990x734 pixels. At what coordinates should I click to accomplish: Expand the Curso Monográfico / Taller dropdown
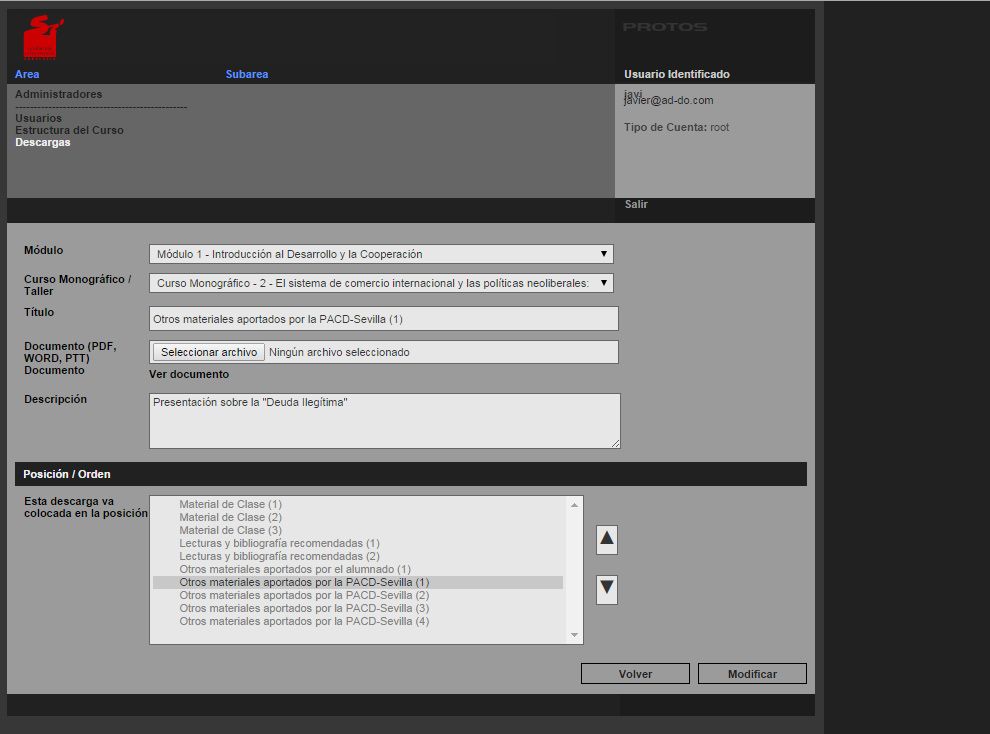(380, 283)
